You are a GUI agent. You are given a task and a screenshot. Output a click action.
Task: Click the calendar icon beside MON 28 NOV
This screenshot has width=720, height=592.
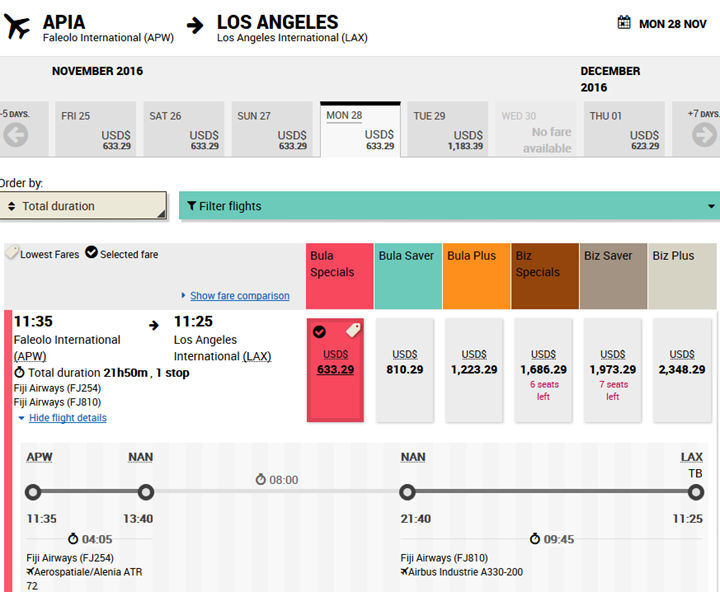pos(624,23)
